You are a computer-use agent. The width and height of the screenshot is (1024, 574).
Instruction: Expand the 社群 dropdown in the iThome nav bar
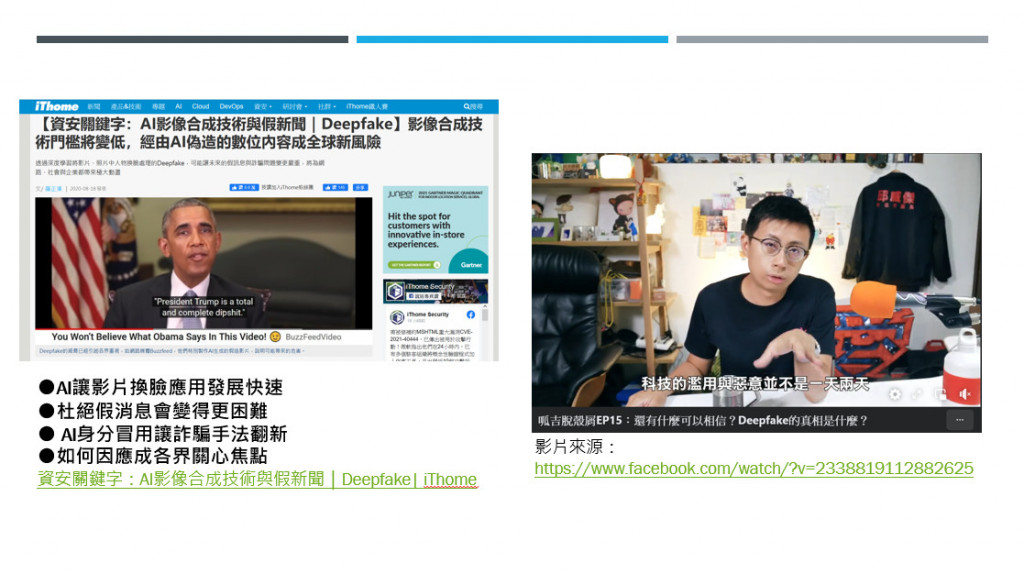[327, 106]
